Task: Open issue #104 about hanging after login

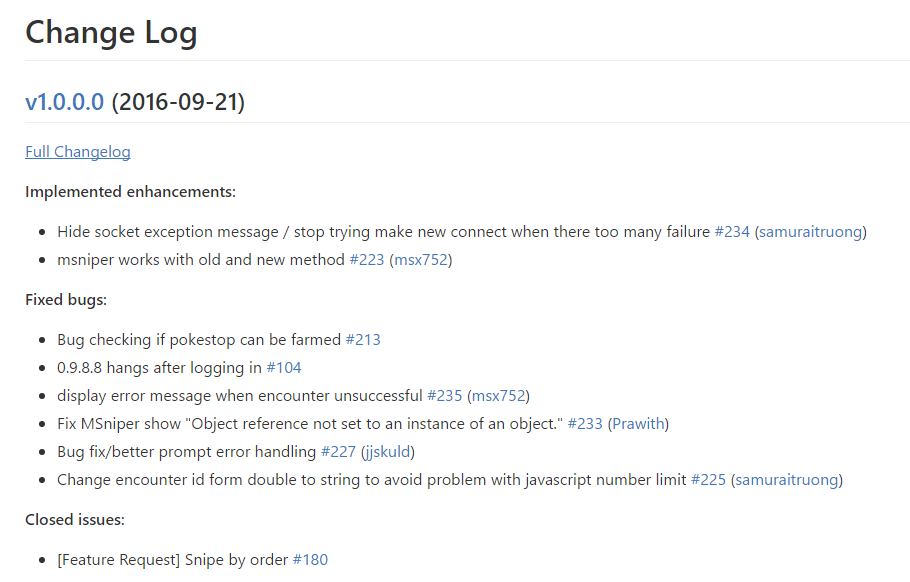Action: pos(284,367)
